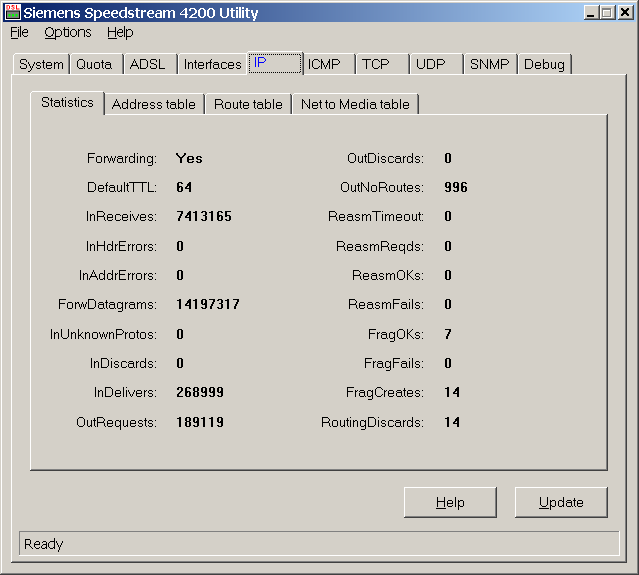639x575 pixels.
Task: Click the Help button
Action: 450,502
